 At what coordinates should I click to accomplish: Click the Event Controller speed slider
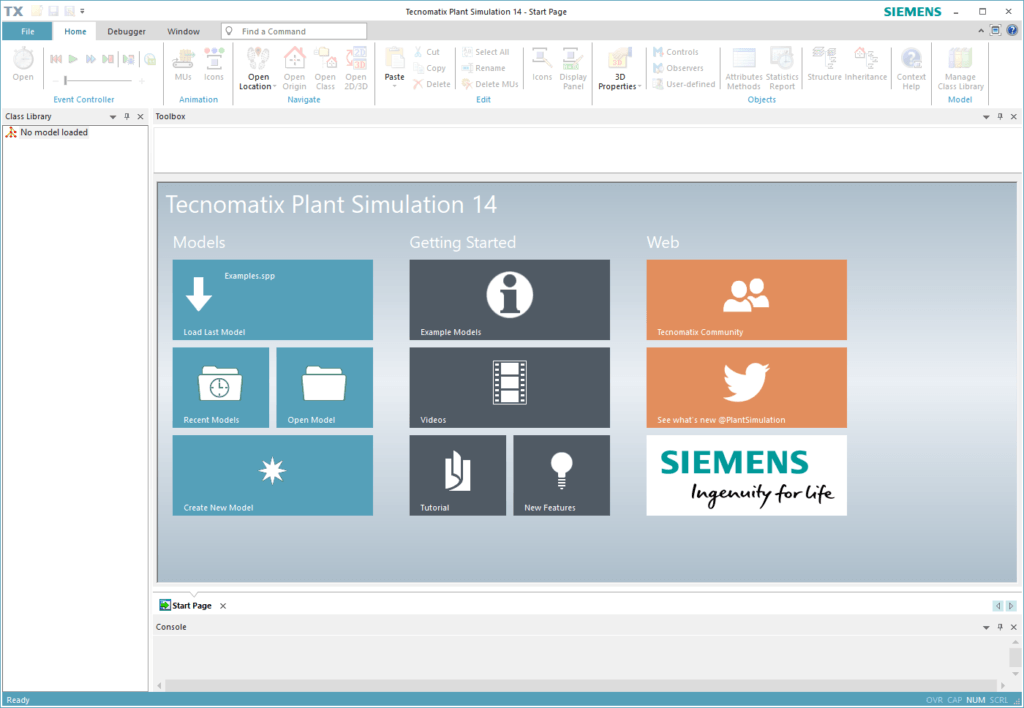pos(97,80)
